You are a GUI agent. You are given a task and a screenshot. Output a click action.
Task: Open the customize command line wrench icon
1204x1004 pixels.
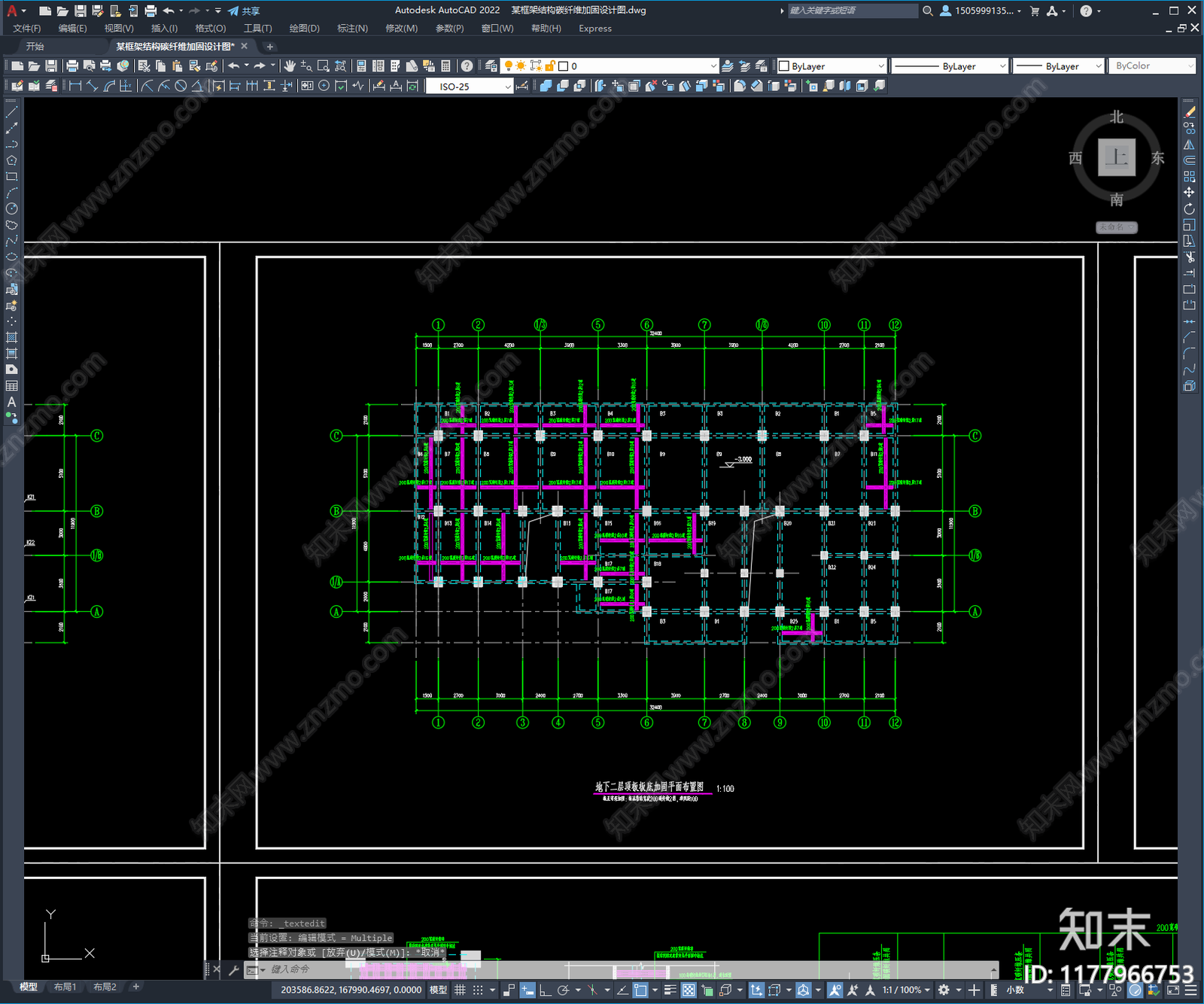point(233,969)
